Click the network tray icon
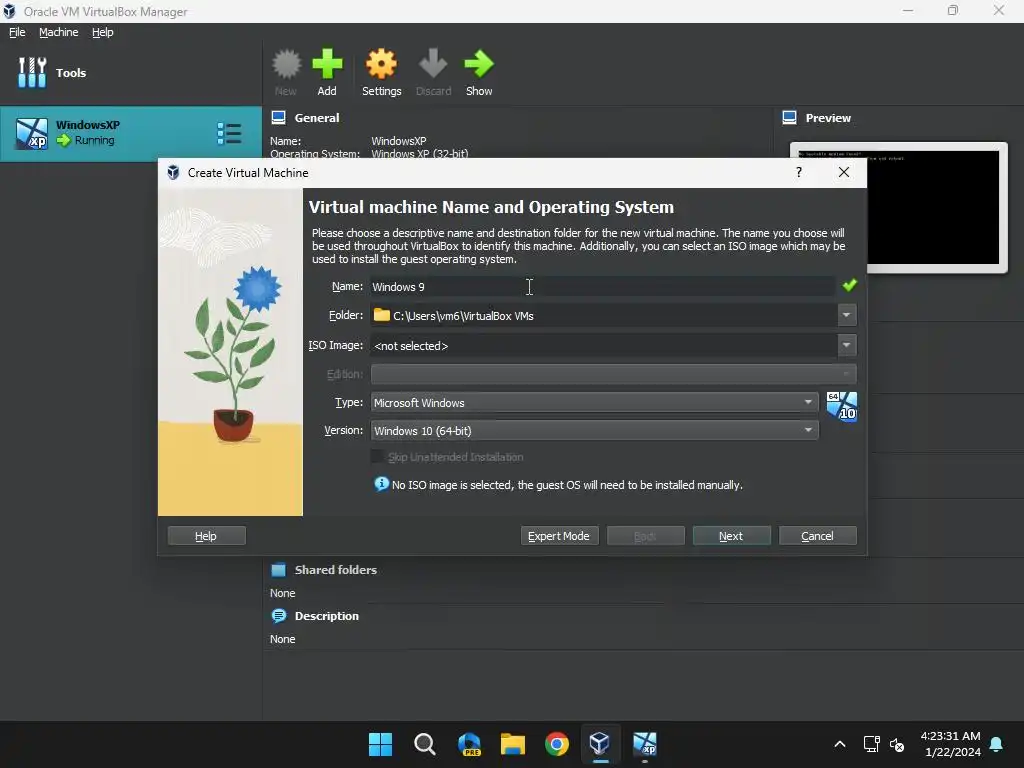 [x=871, y=744]
